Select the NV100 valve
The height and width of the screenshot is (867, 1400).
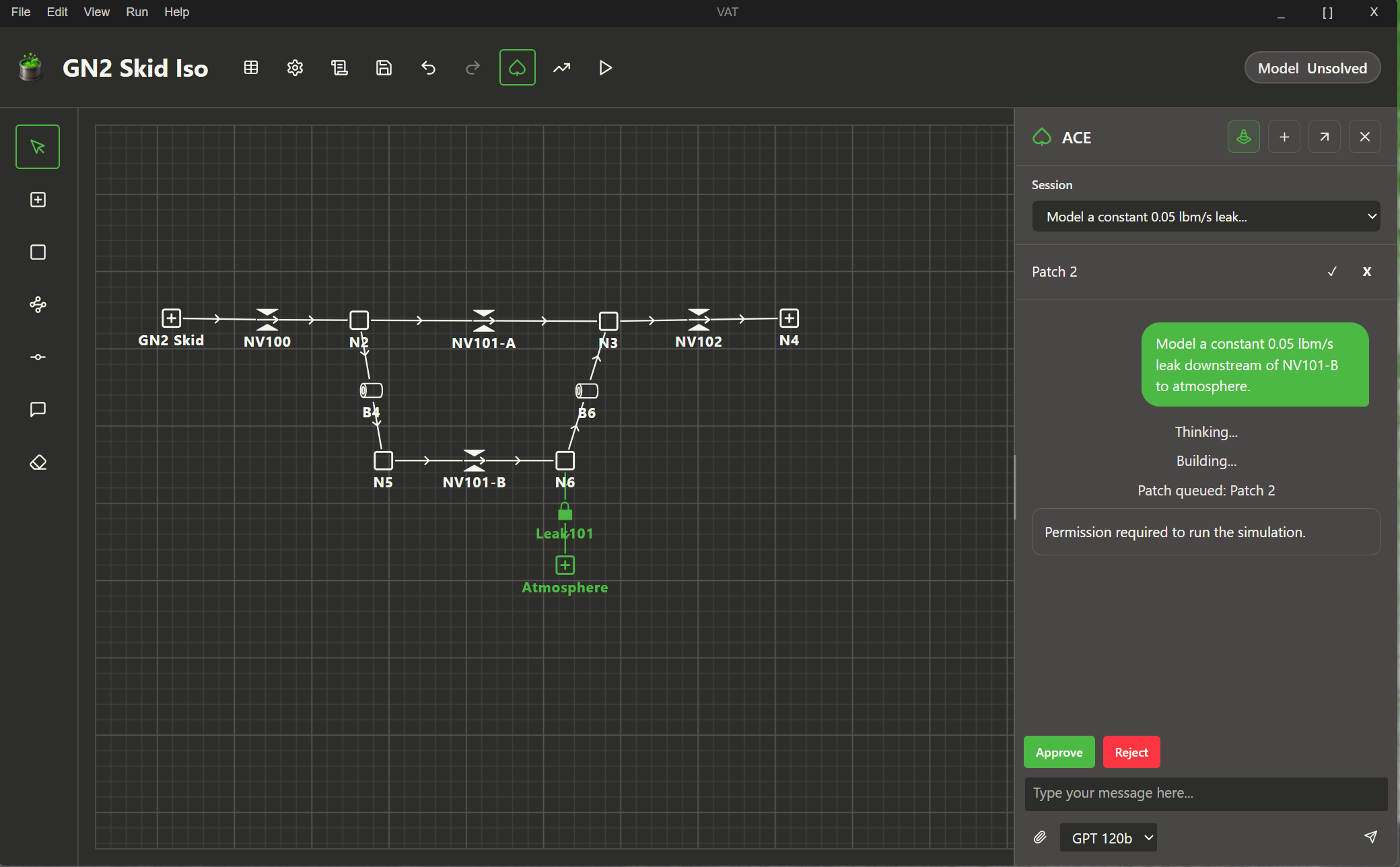(267, 319)
